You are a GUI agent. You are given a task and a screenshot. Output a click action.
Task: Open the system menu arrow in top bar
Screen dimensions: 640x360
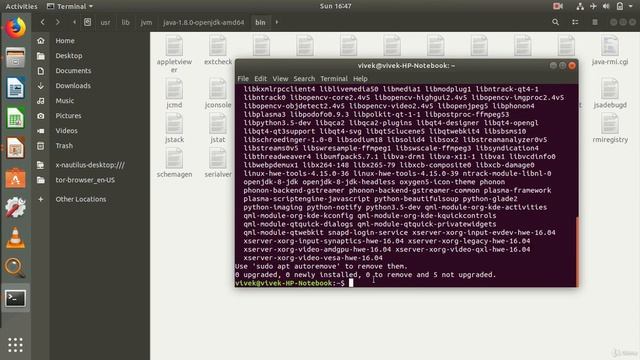631,6
